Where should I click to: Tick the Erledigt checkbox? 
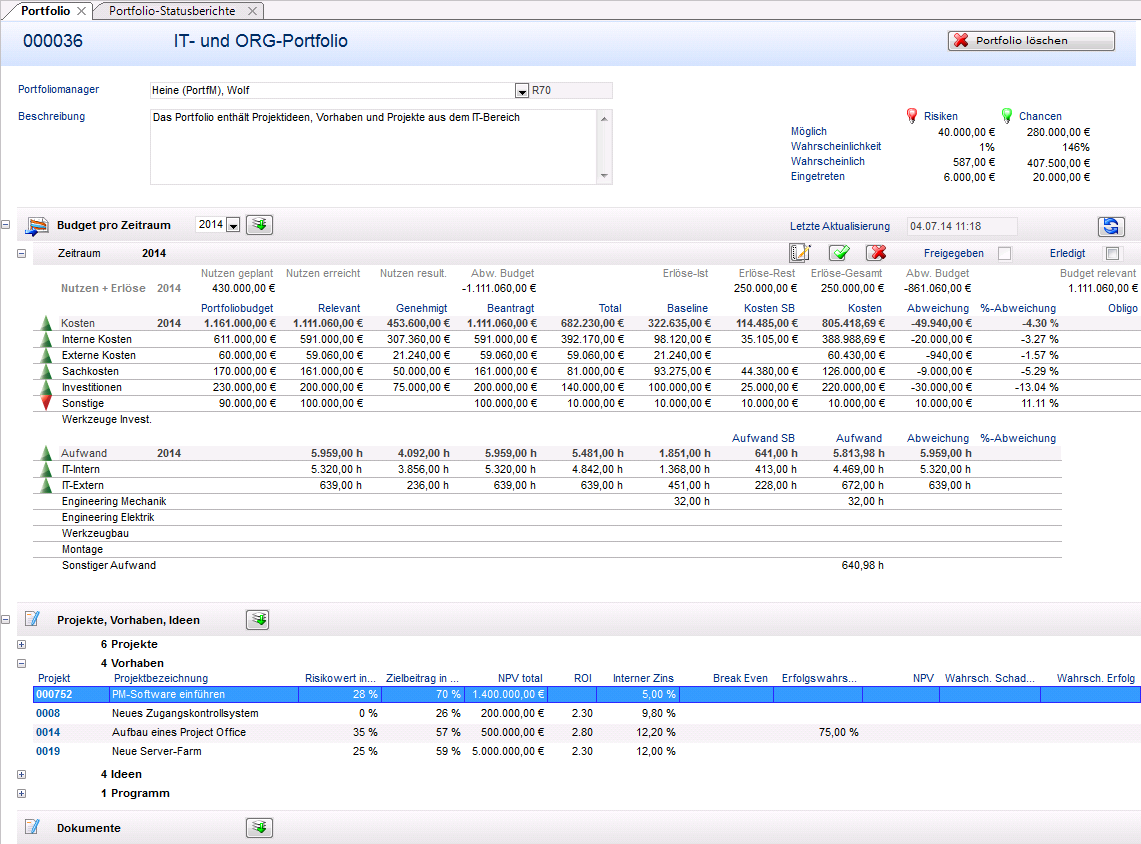pos(1112,254)
